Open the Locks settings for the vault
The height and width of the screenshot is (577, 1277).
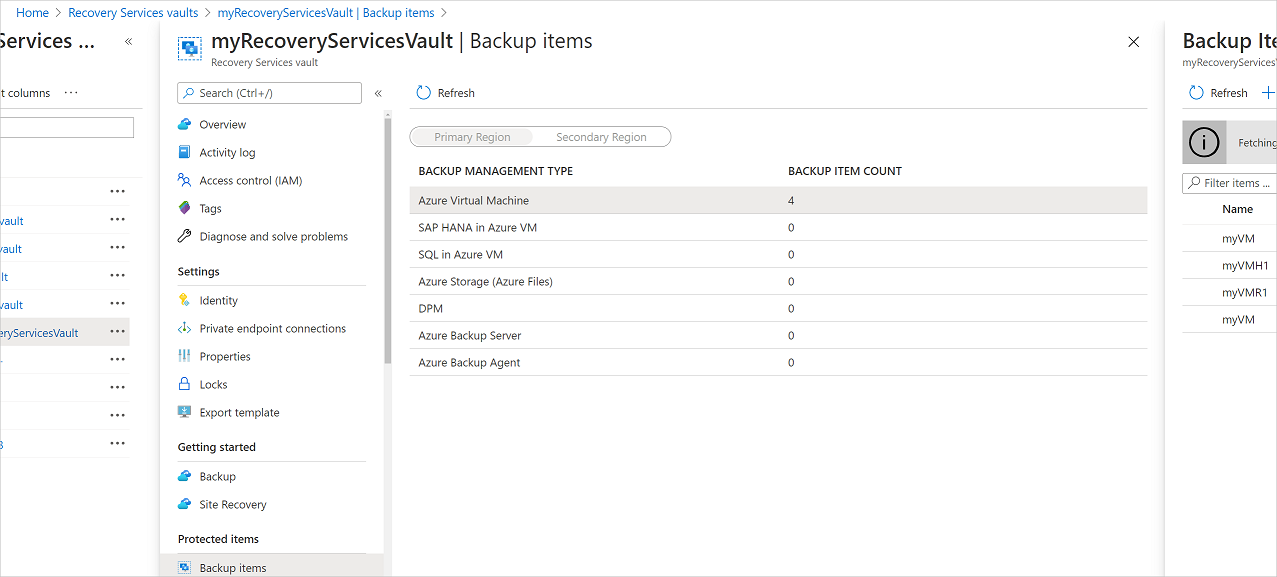pos(211,384)
